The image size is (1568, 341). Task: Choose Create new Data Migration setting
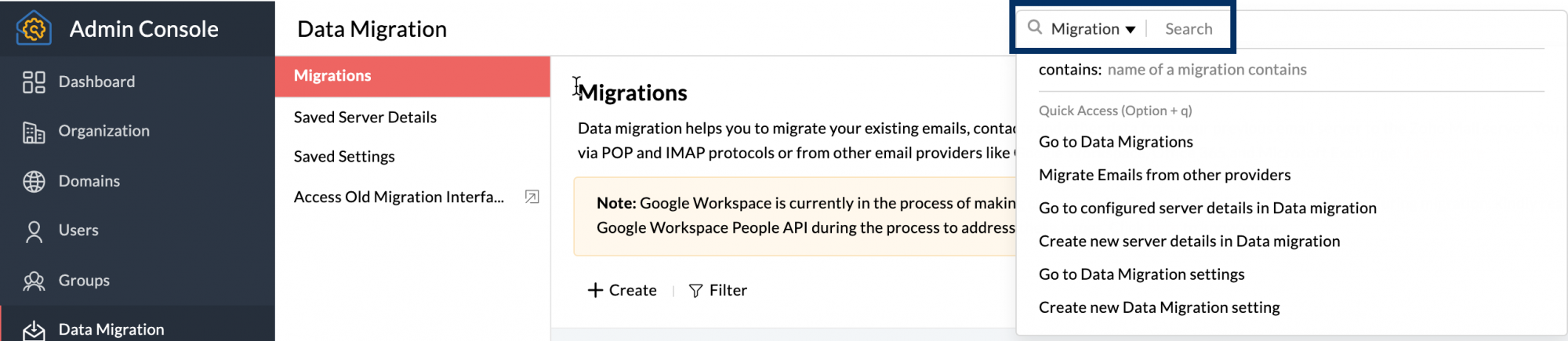pos(1159,307)
